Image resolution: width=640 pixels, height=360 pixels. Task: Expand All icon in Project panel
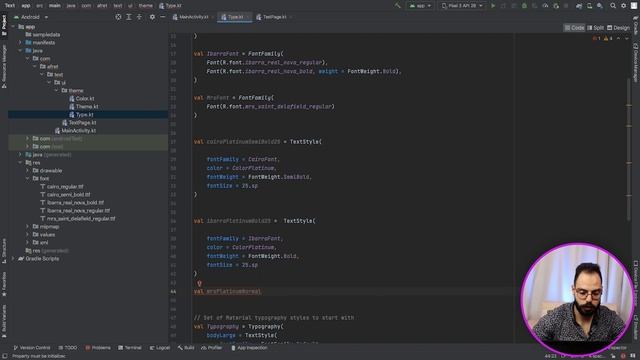point(129,17)
